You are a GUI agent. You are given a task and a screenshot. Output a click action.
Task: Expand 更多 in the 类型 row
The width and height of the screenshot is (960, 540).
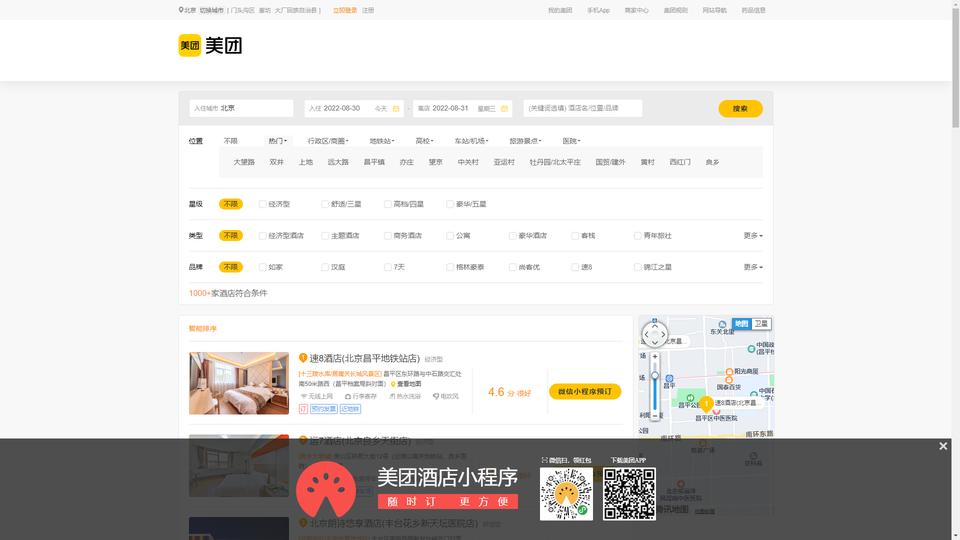pos(753,236)
